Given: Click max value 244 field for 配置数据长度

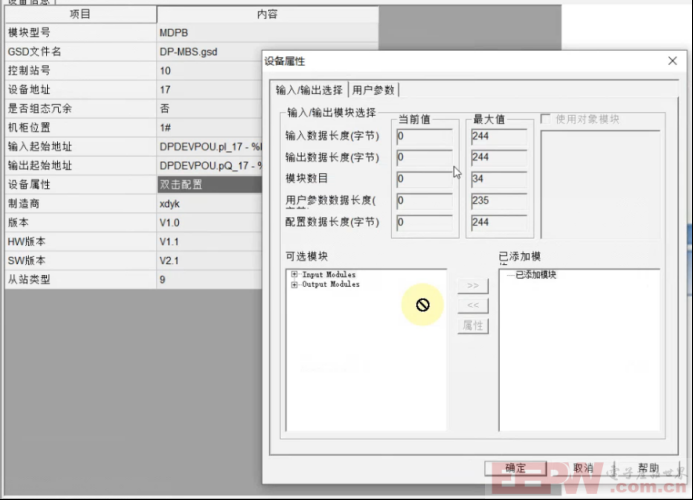Looking at the screenshot, I should [499, 223].
